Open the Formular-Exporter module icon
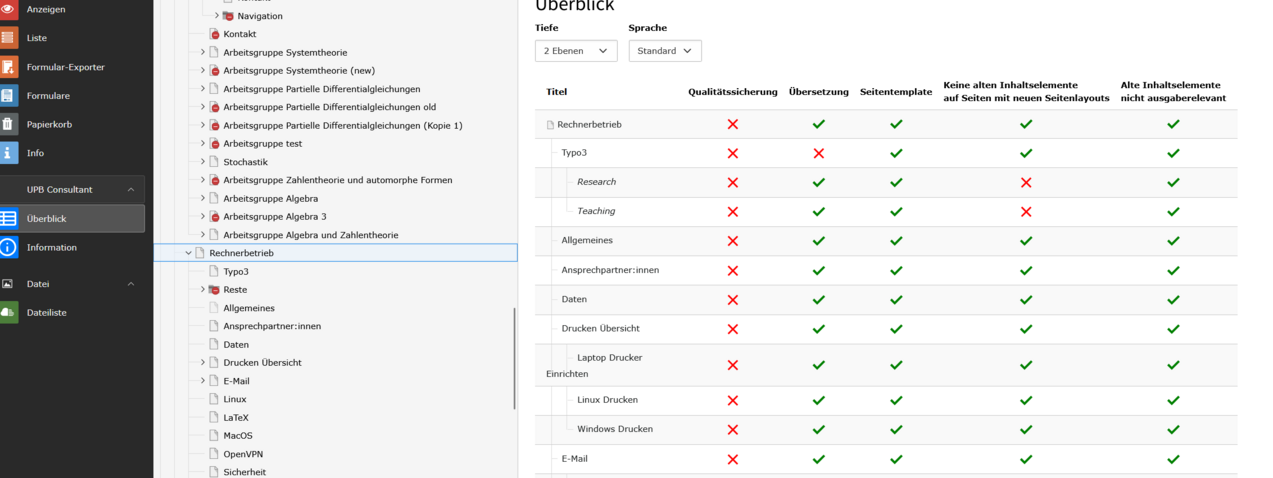1273x478 pixels. click(x=8, y=67)
